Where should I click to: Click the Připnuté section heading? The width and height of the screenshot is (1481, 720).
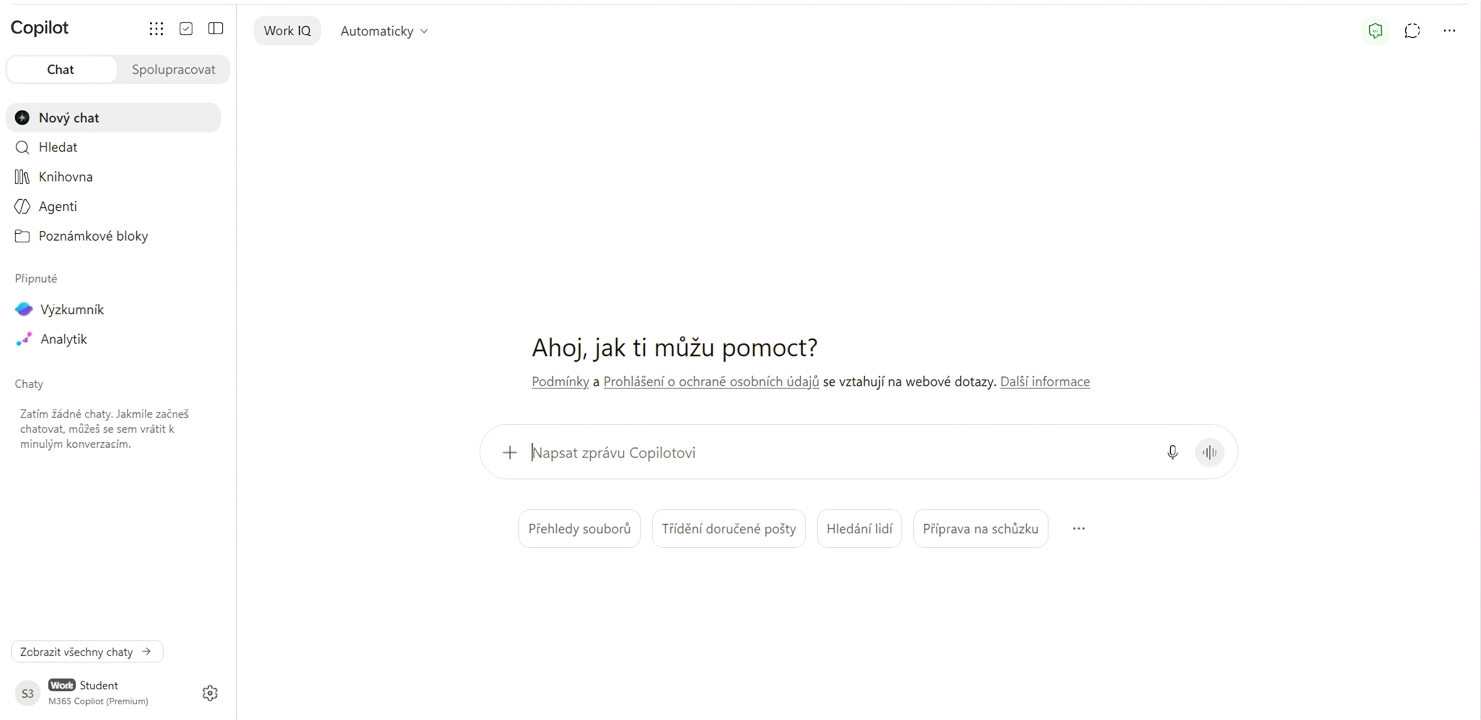[x=36, y=279]
